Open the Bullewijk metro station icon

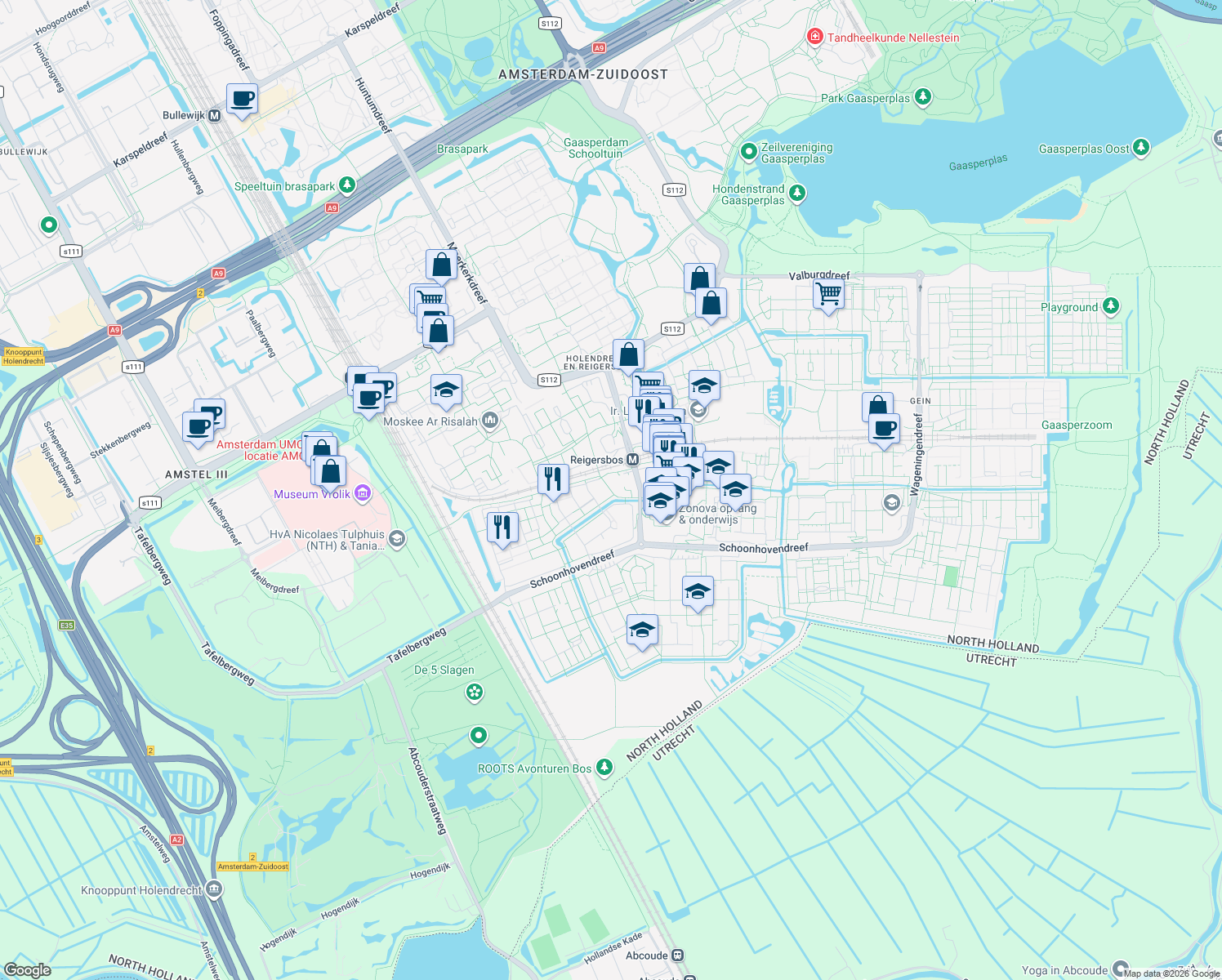click(x=215, y=115)
